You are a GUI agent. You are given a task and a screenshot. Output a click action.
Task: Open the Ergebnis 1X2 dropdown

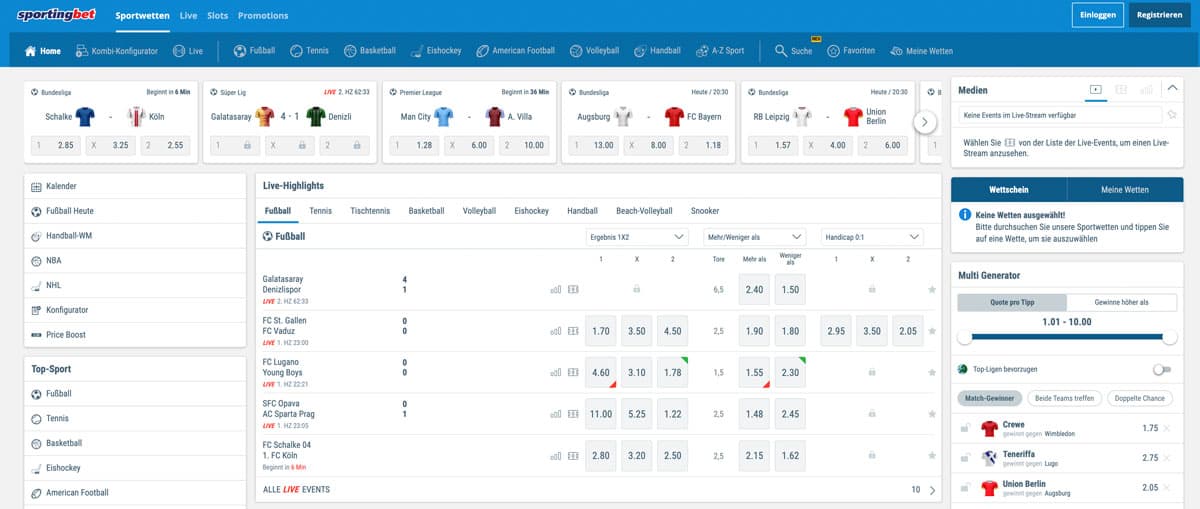tap(637, 237)
